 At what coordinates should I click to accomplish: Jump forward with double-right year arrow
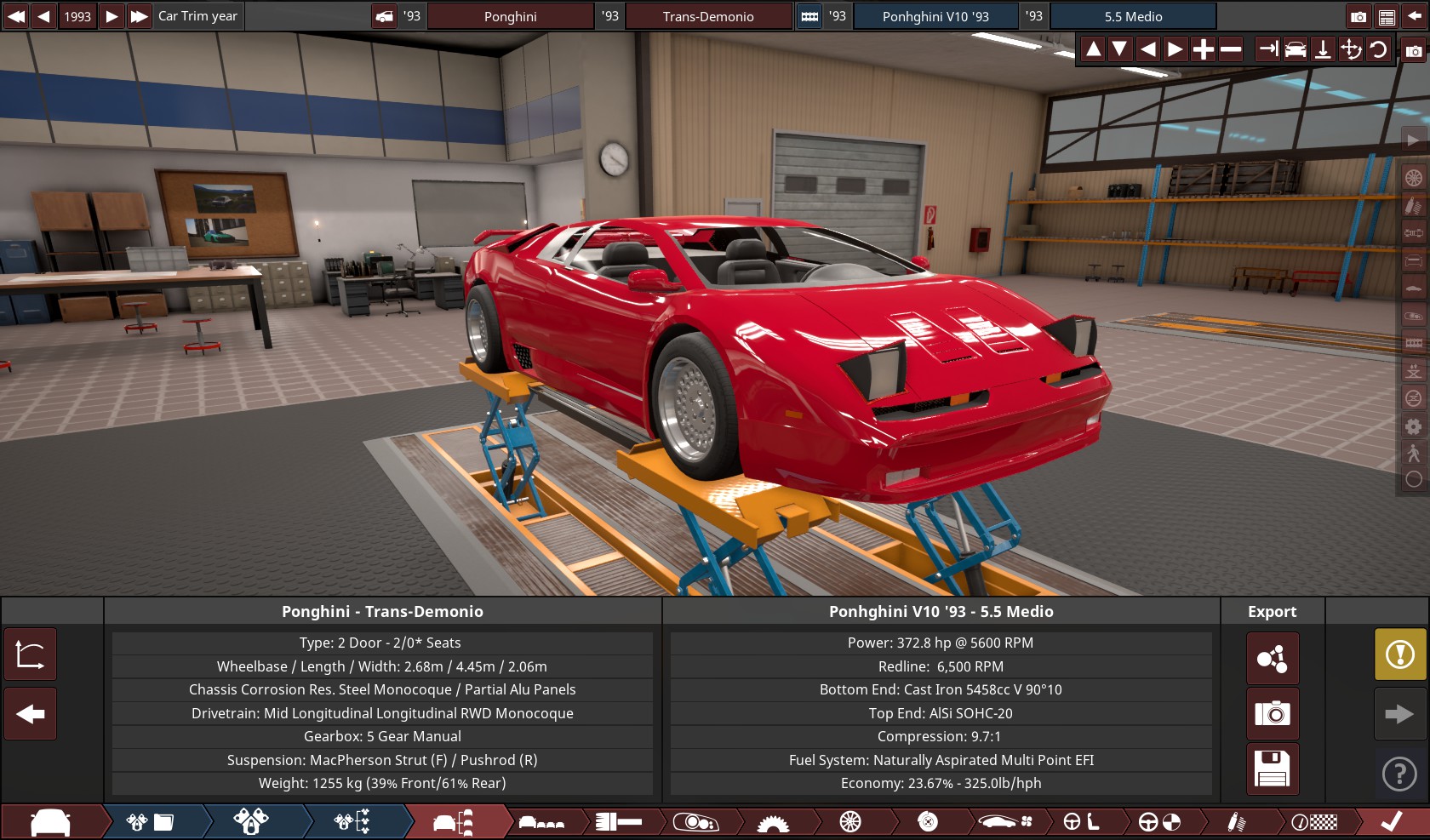click(139, 16)
